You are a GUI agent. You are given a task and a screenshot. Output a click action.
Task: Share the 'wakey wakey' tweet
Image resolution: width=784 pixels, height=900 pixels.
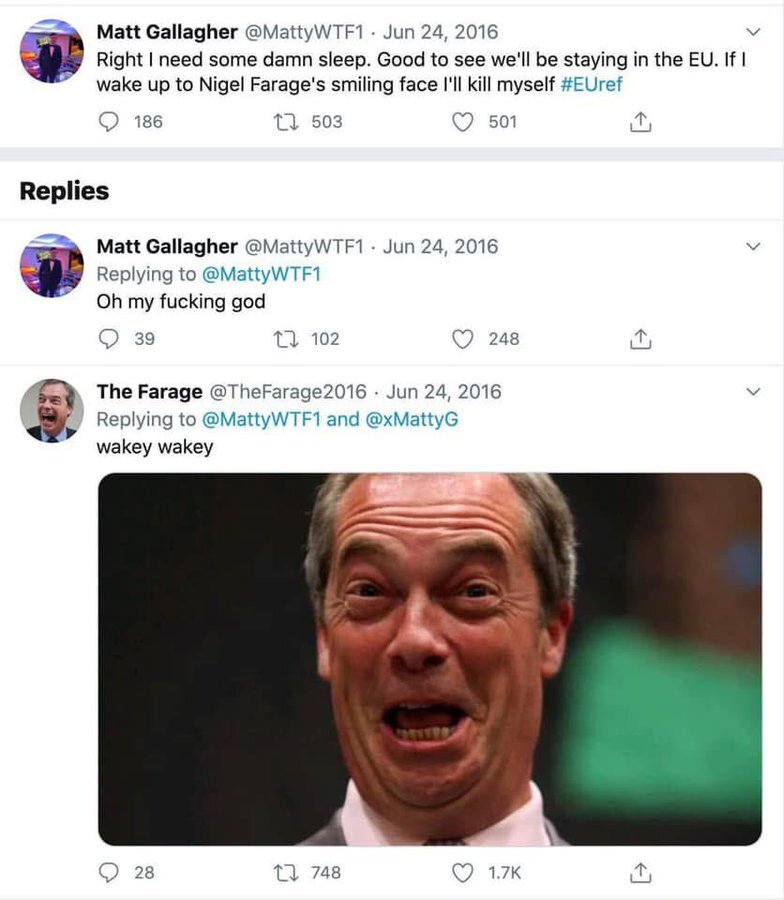[x=641, y=872]
